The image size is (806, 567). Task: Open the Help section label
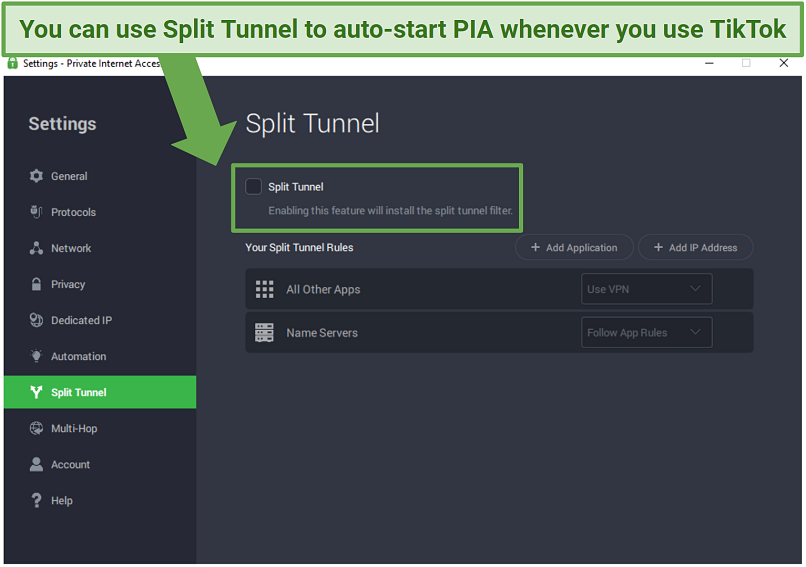tap(62, 501)
